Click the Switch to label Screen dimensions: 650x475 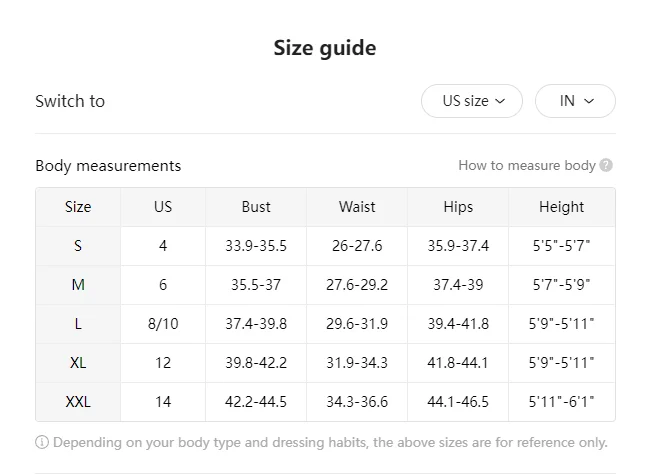click(70, 101)
